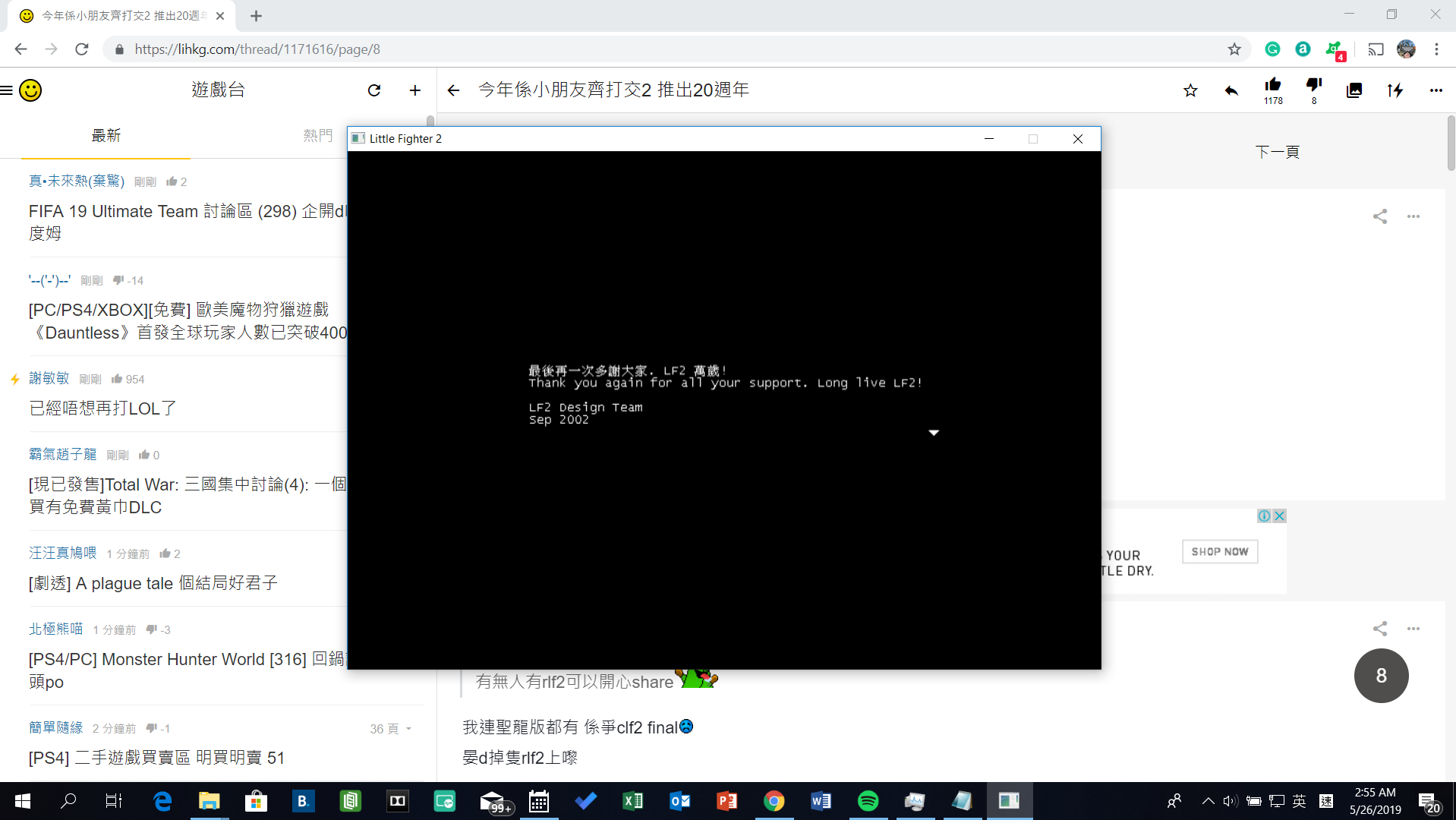The image size is (1456, 820).
Task: Create a new post with plus icon
Action: pyautogui.click(x=415, y=90)
